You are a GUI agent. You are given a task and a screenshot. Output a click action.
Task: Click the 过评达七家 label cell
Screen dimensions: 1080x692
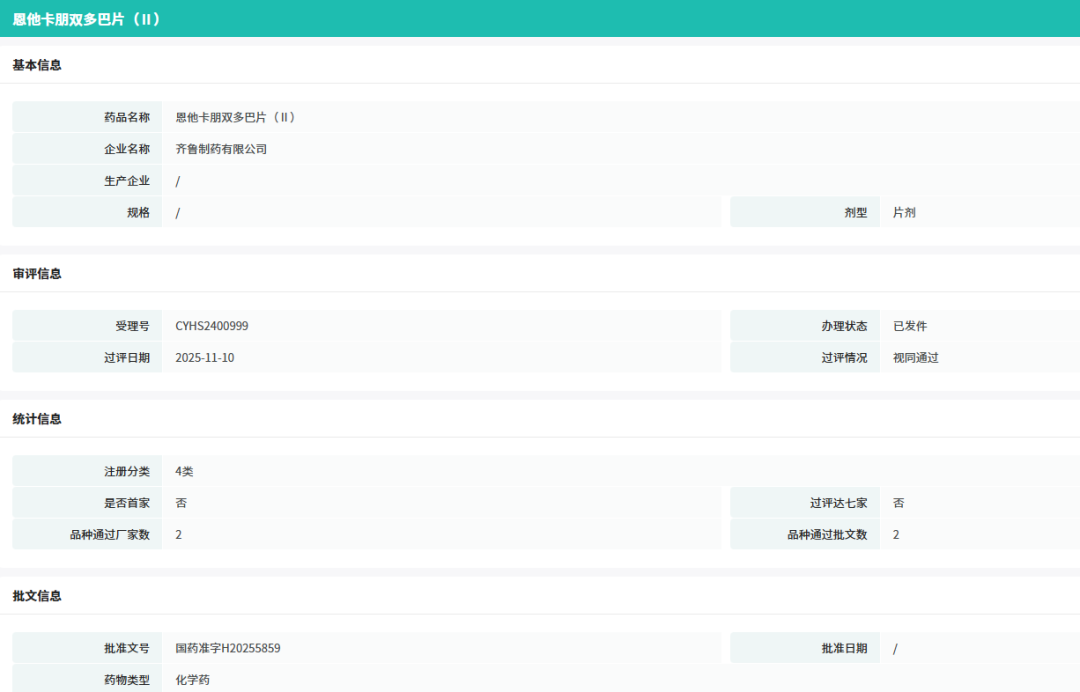[x=804, y=503]
